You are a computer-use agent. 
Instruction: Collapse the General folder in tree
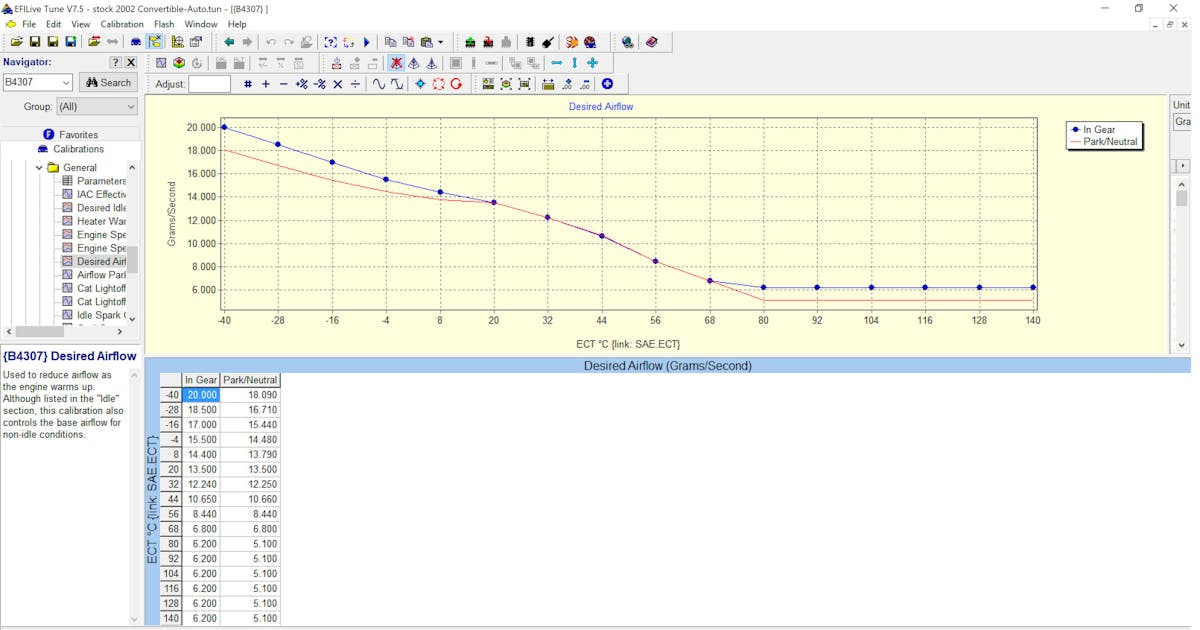(x=40, y=168)
